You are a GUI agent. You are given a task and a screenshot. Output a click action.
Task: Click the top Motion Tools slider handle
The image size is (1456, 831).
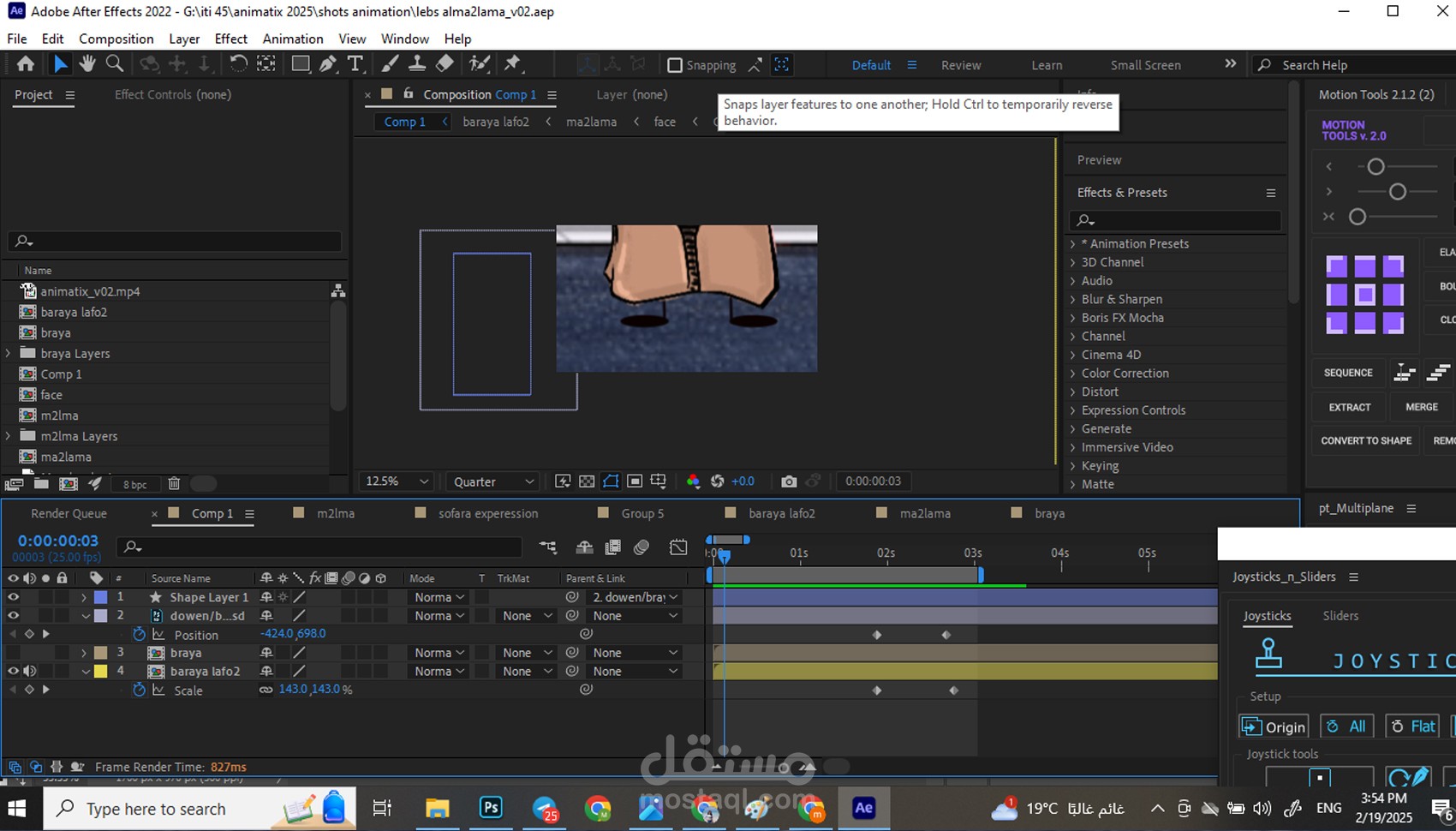pyautogui.click(x=1375, y=167)
